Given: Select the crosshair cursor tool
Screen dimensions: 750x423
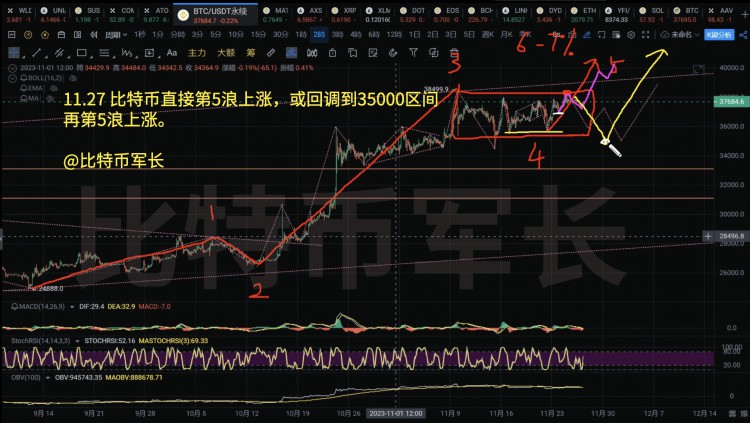Looking at the screenshot, I should coord(14,53).
